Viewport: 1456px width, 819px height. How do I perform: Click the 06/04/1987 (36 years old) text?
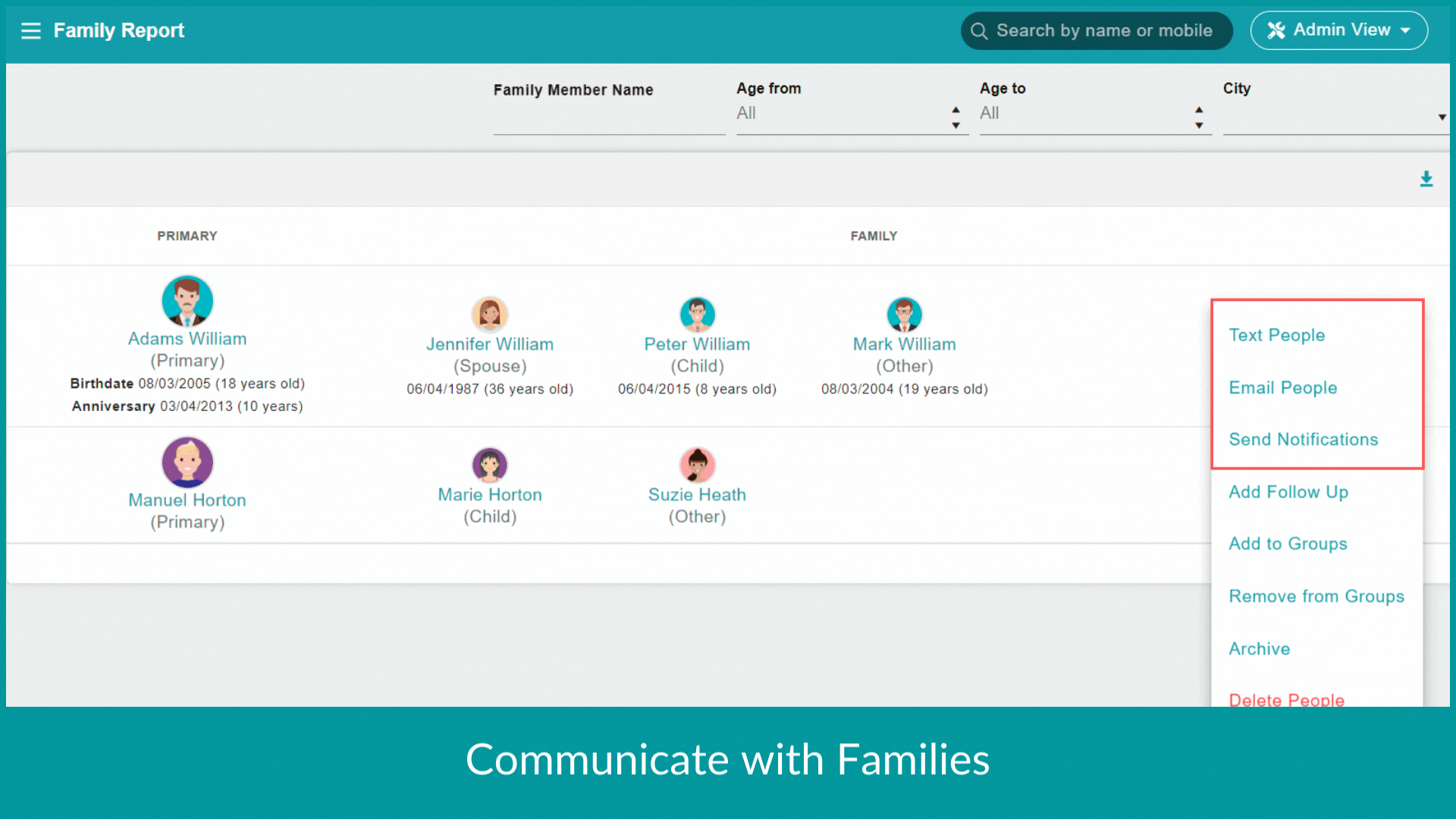point(490,389)
